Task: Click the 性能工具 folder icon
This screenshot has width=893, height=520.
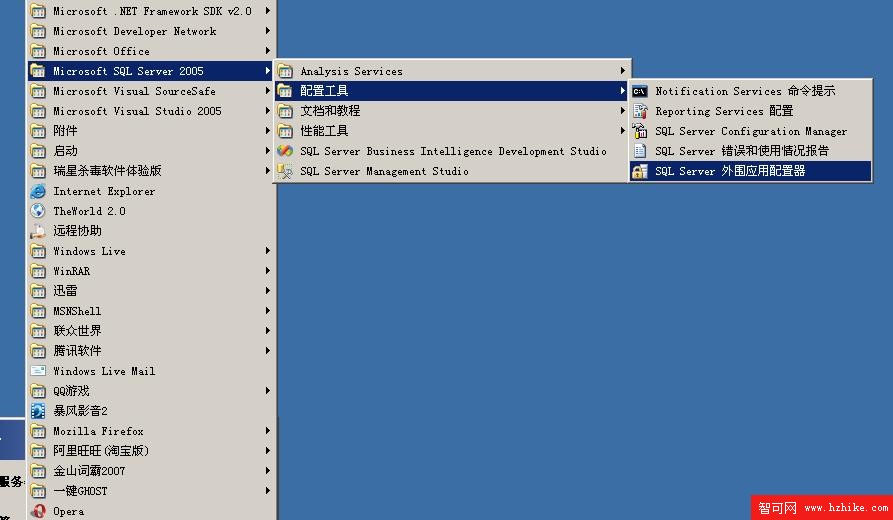Action: 285,131
